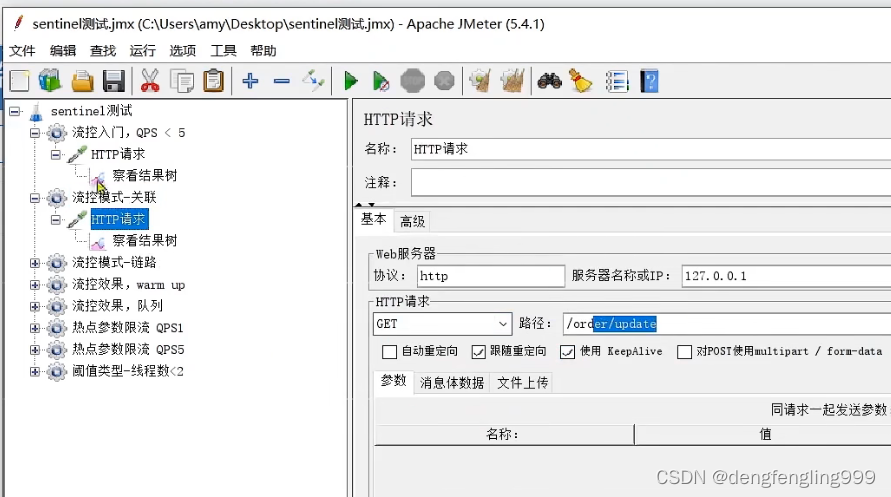The image size is (891, 497).
Task: Open the 选项 menu
Action: pyautogui.click(x=182, y=51)
